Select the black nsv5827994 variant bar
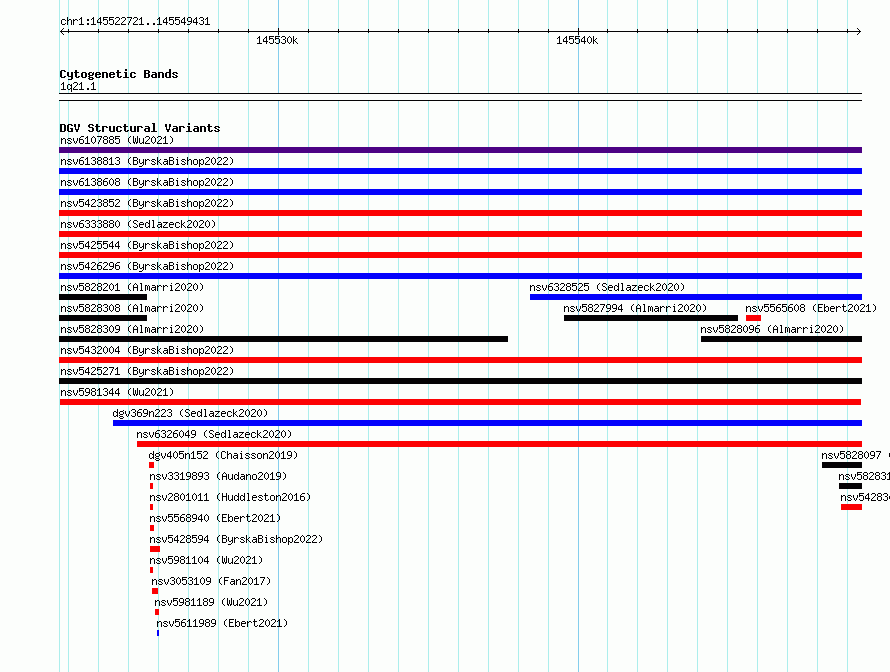 (651, 318)
